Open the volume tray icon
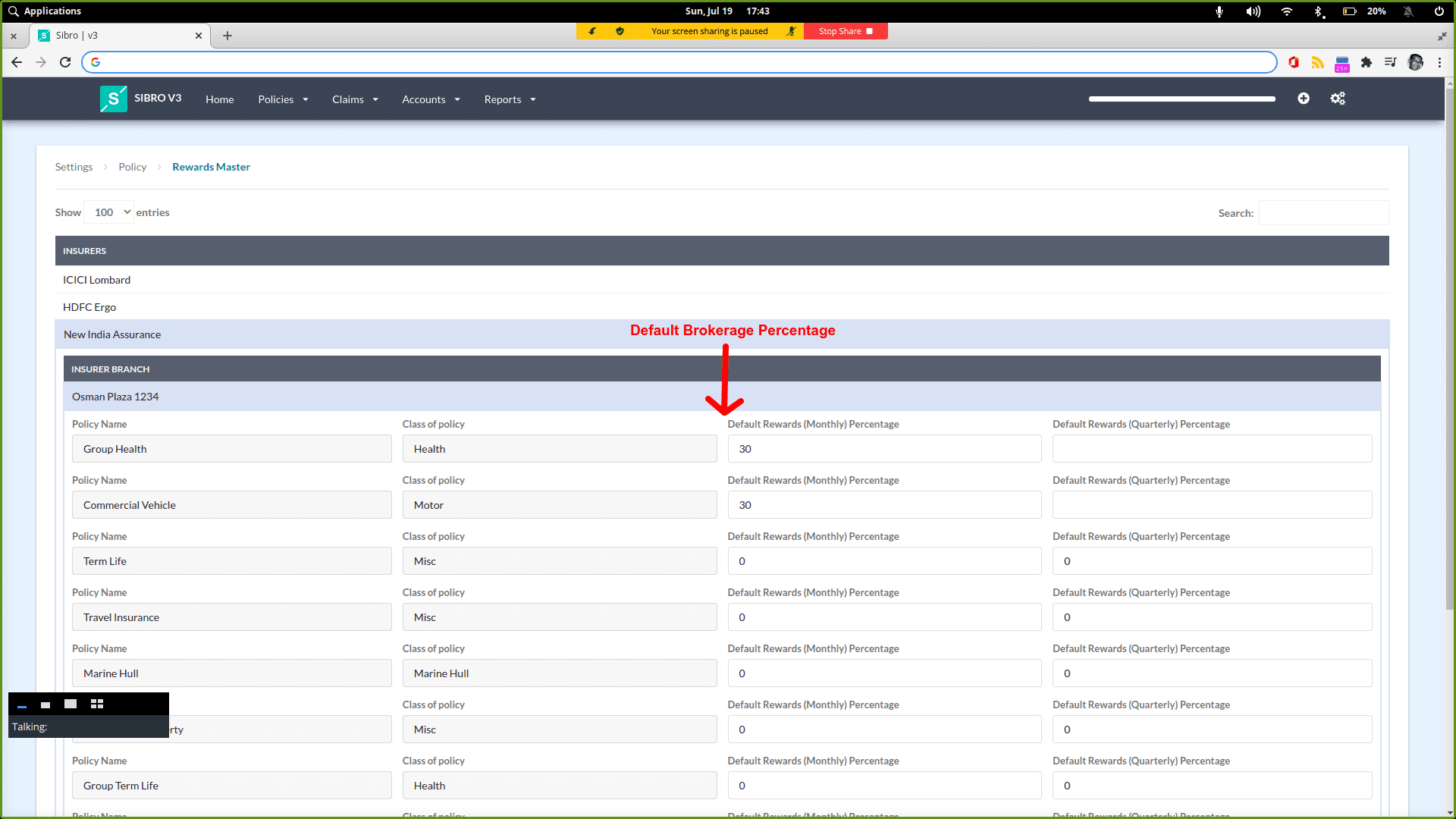 (1253, 11)
